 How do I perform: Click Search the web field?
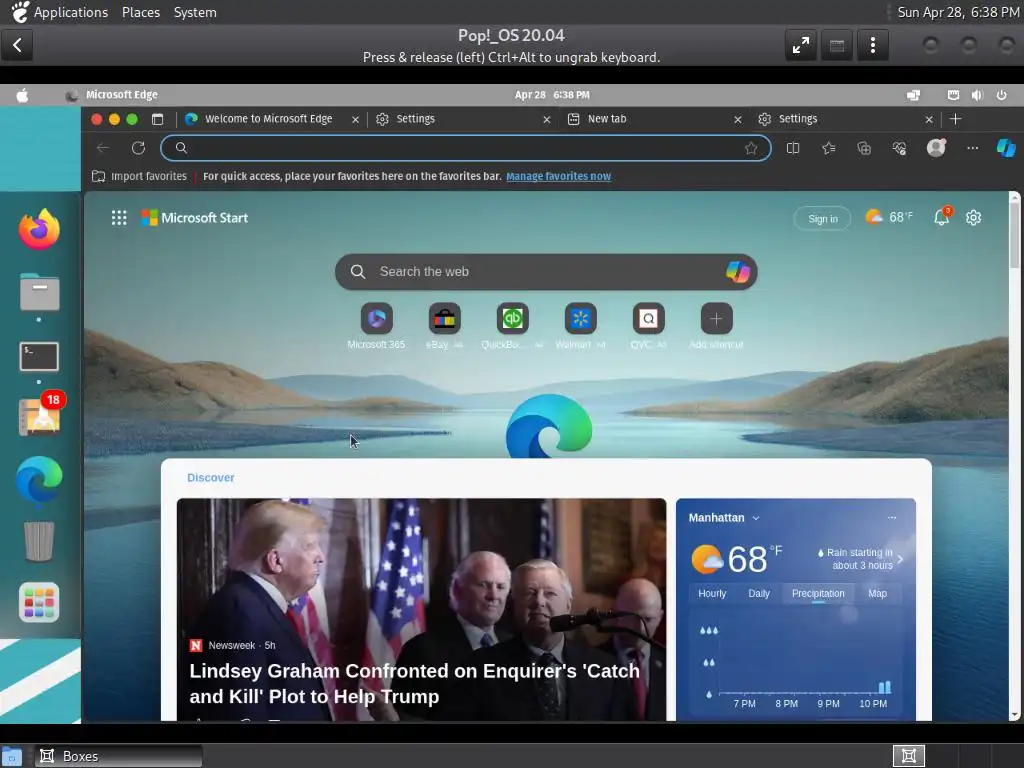[546, 272]
